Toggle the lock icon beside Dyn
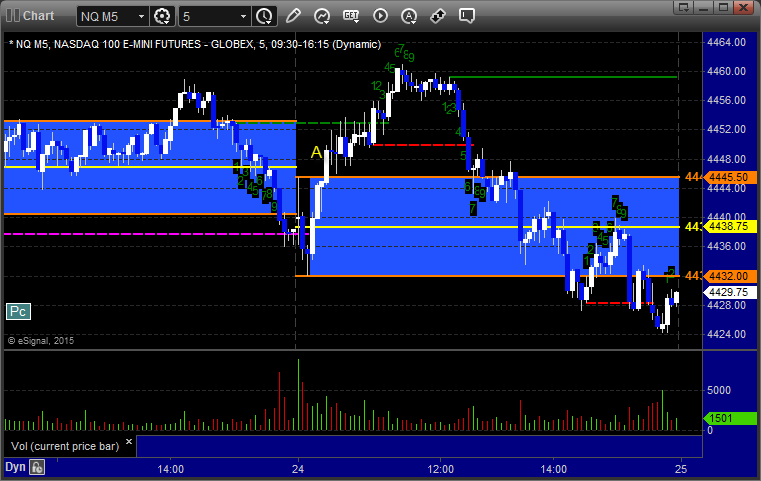The height and width of the screenshot is (481, 761). (x=37, y=467)
